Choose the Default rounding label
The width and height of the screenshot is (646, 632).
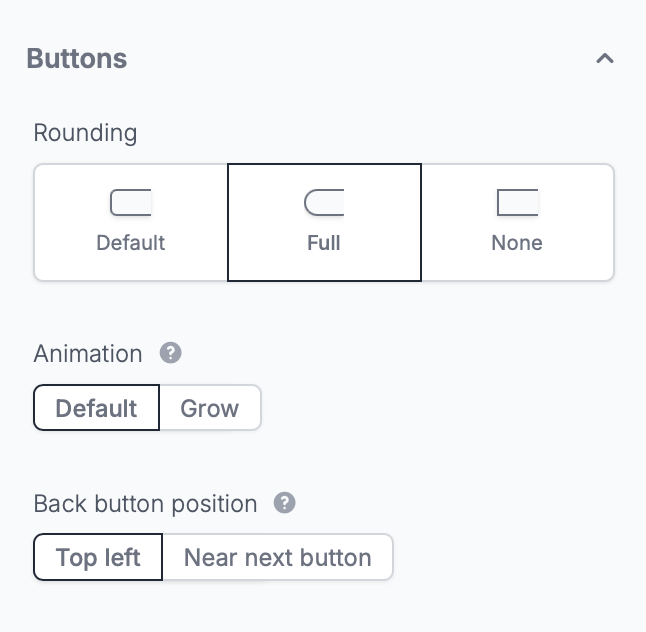(131, 243)
